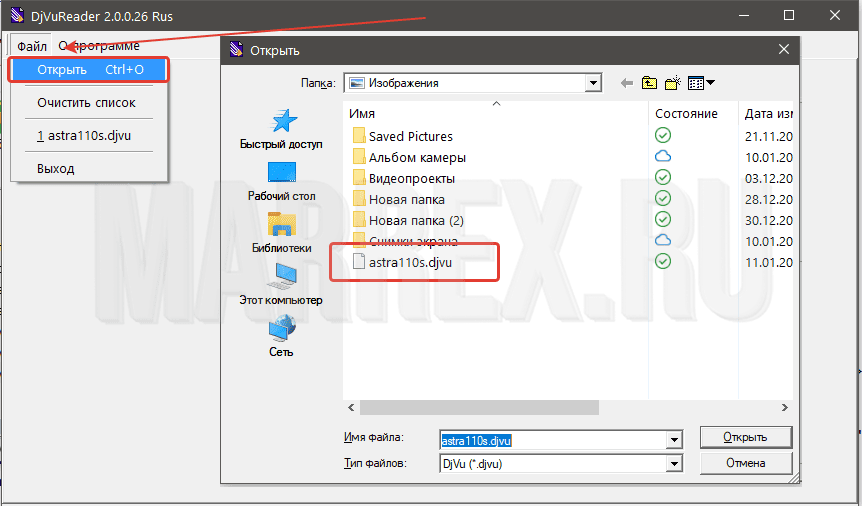Image resolution: width=862 pixels, height=506 pixels.
Task: Click the Открыть dialog title icon
Action: 236,50
